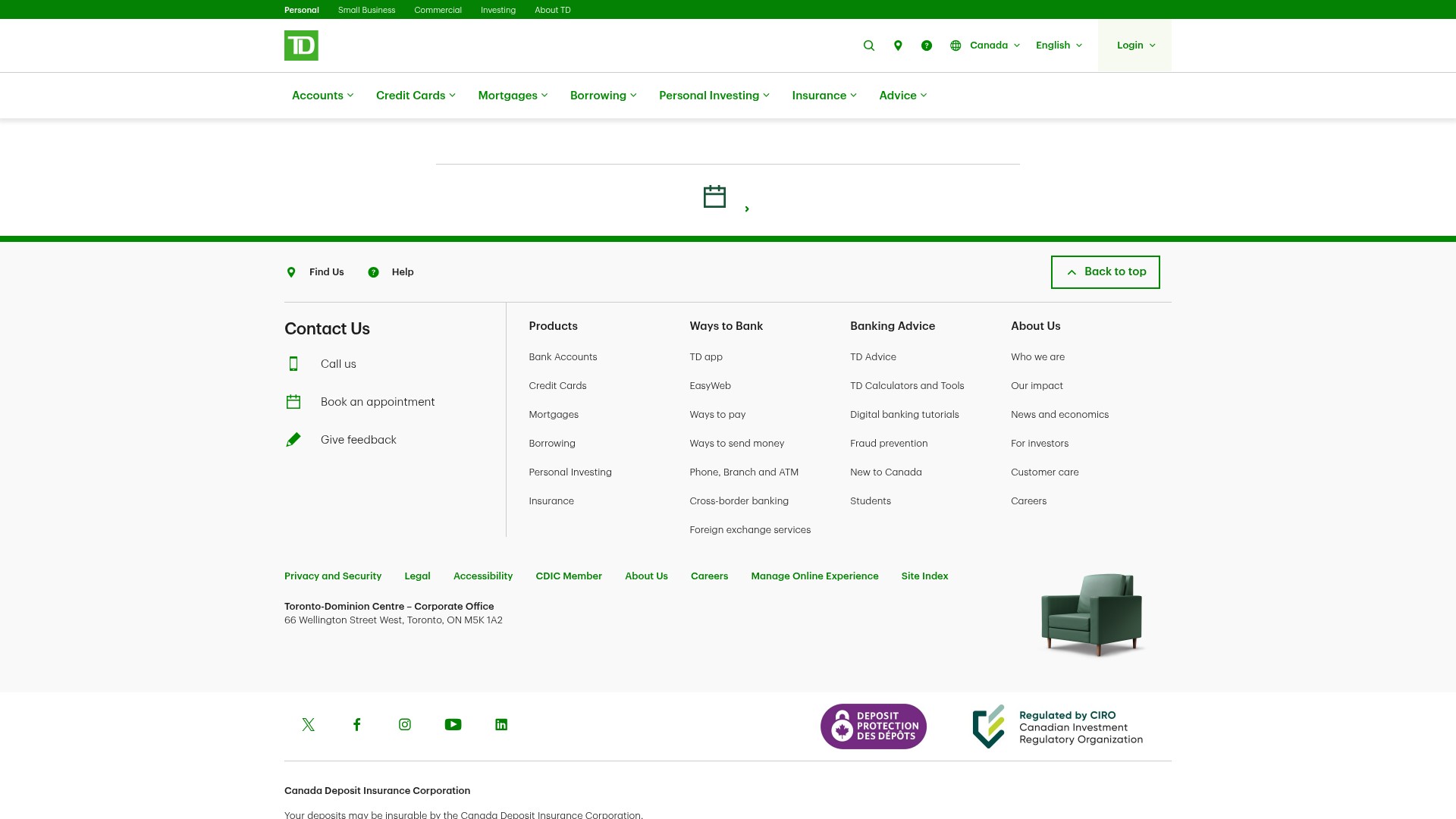Open the New to Canada link
Image resolution: width=1456 pixels, height=819 pixels.
(886, 472)
